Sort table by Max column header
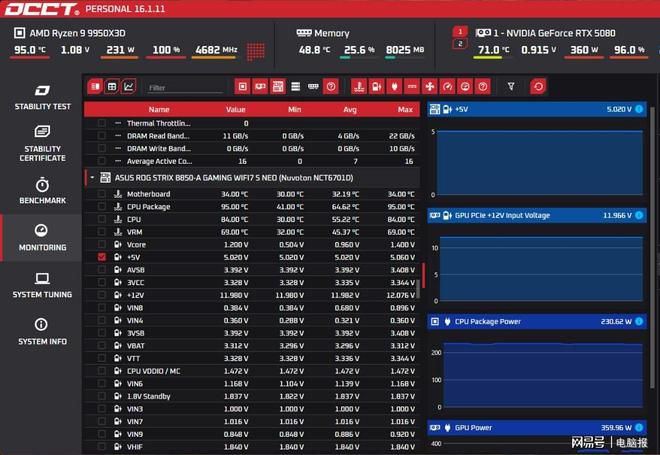The width and height of the screenshot is (660, 455). pyautogui.click(x=405, y=109)
